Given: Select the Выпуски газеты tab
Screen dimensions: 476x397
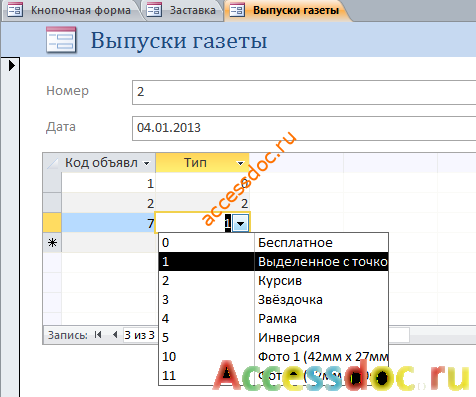Looking at the screenshot, I should click(287, 10).
